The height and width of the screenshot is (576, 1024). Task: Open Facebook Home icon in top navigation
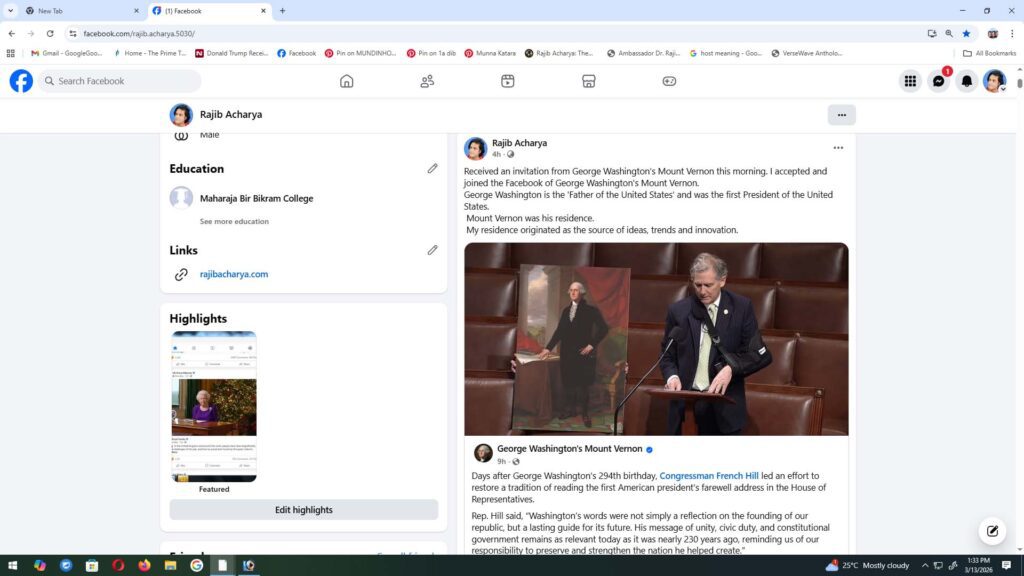(346, 81)
